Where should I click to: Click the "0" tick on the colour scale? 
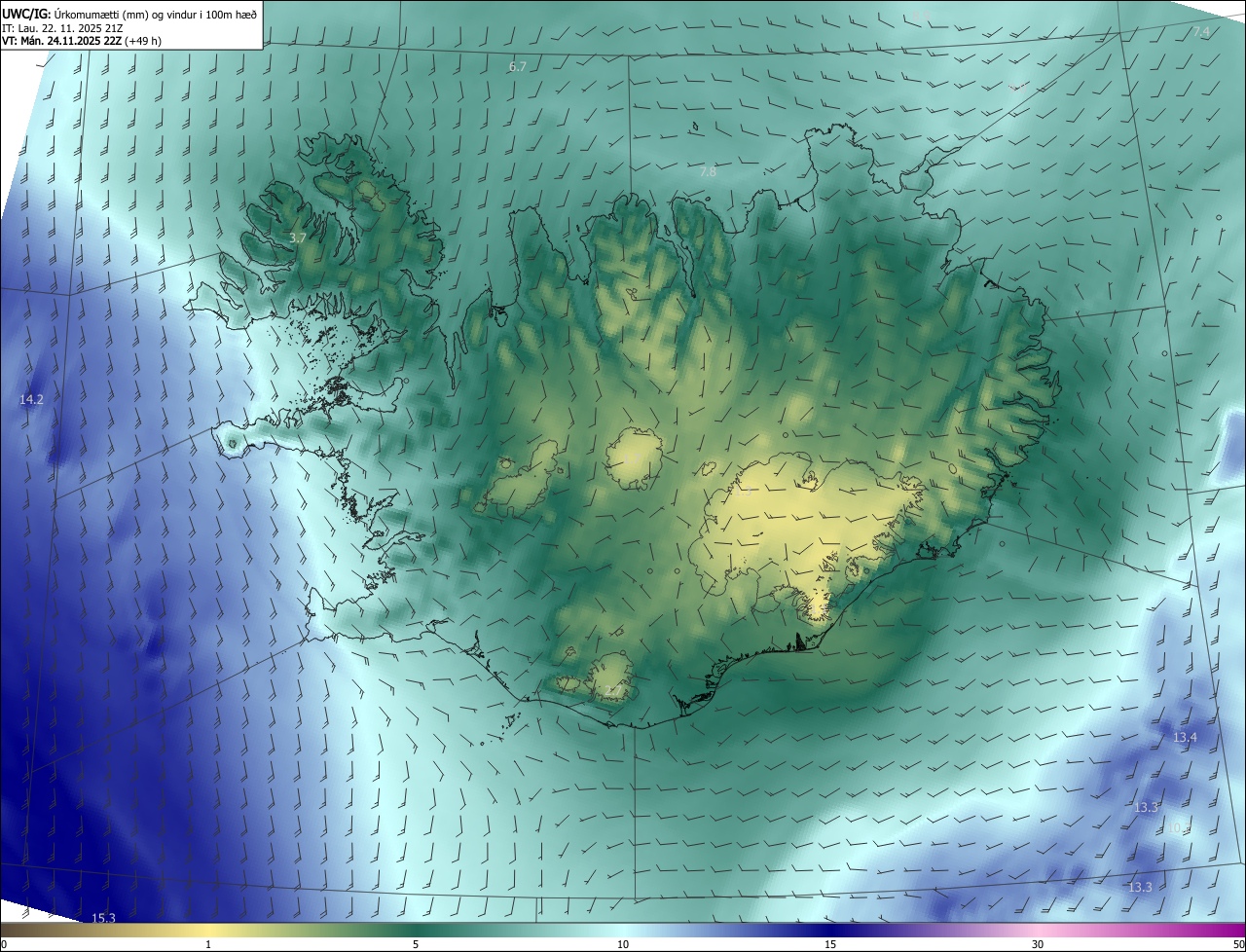[x=4, y=945]
